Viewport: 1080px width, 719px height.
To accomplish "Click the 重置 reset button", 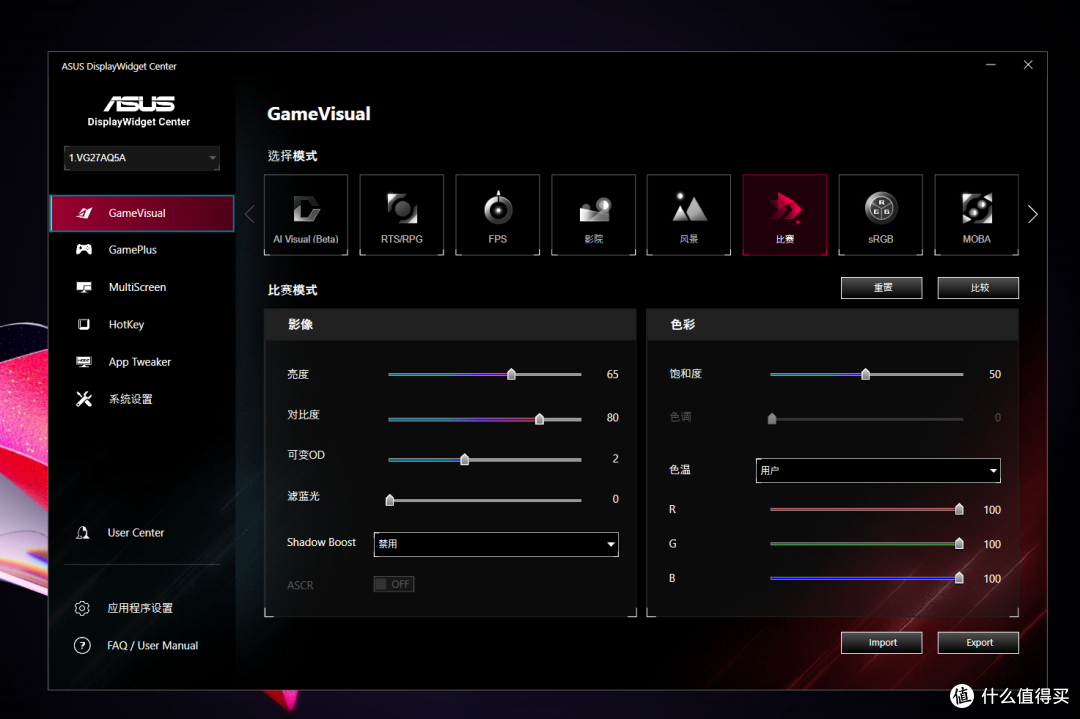I will point(882,288).
